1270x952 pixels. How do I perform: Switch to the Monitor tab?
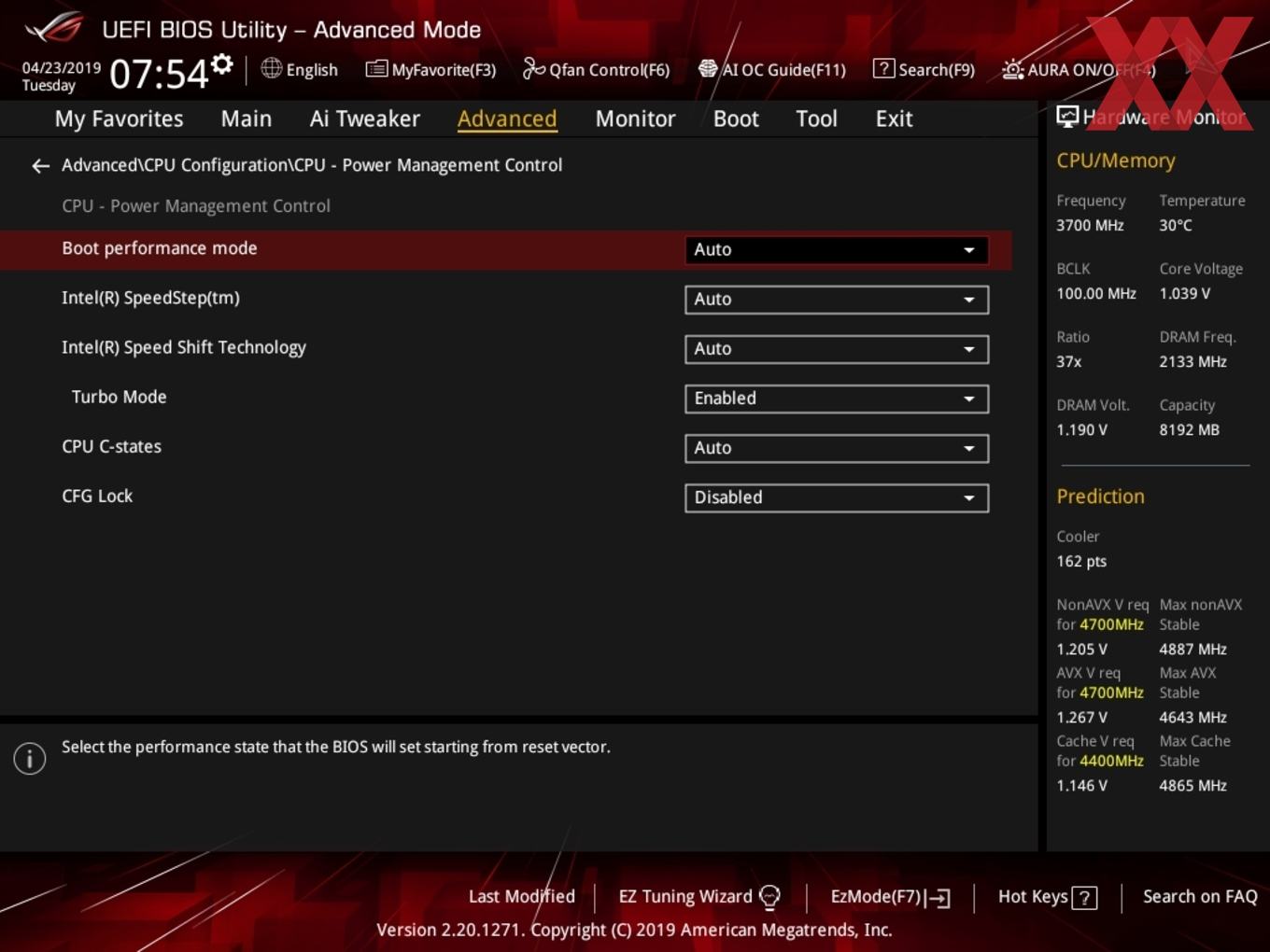pyautogui.click(x=635, y=119)
